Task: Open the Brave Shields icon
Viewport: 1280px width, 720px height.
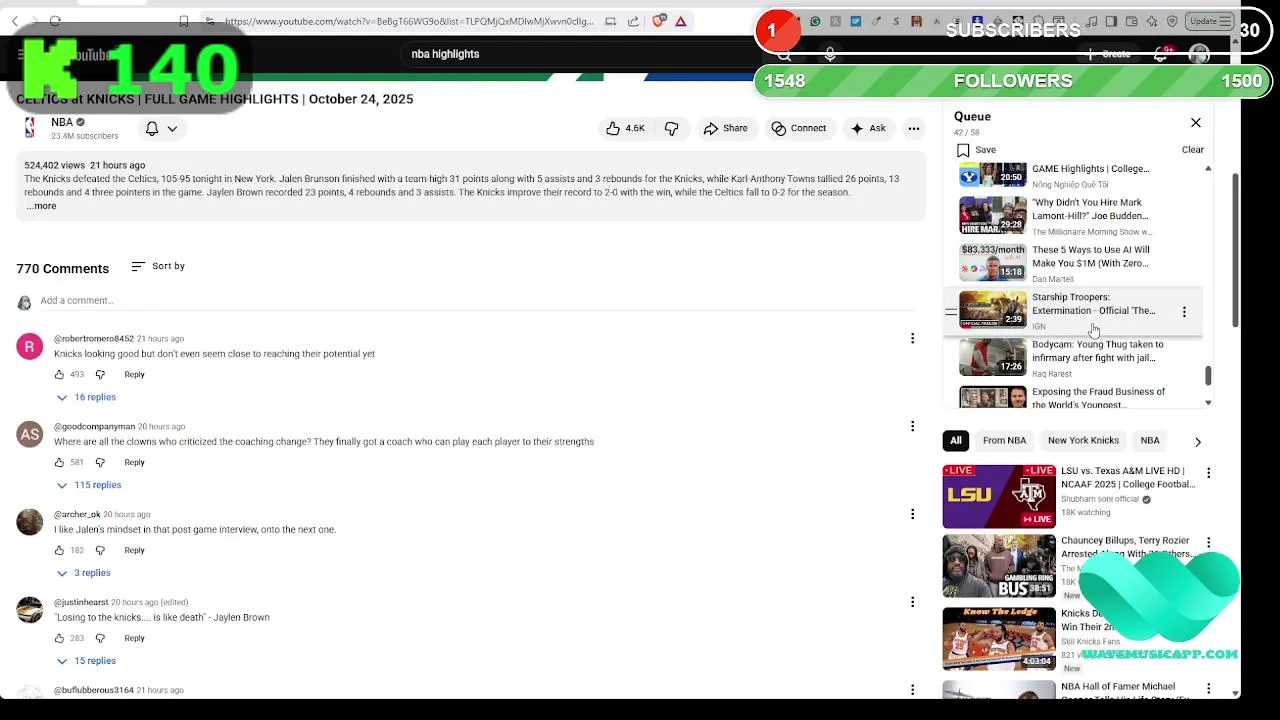Action: (659, 21)
